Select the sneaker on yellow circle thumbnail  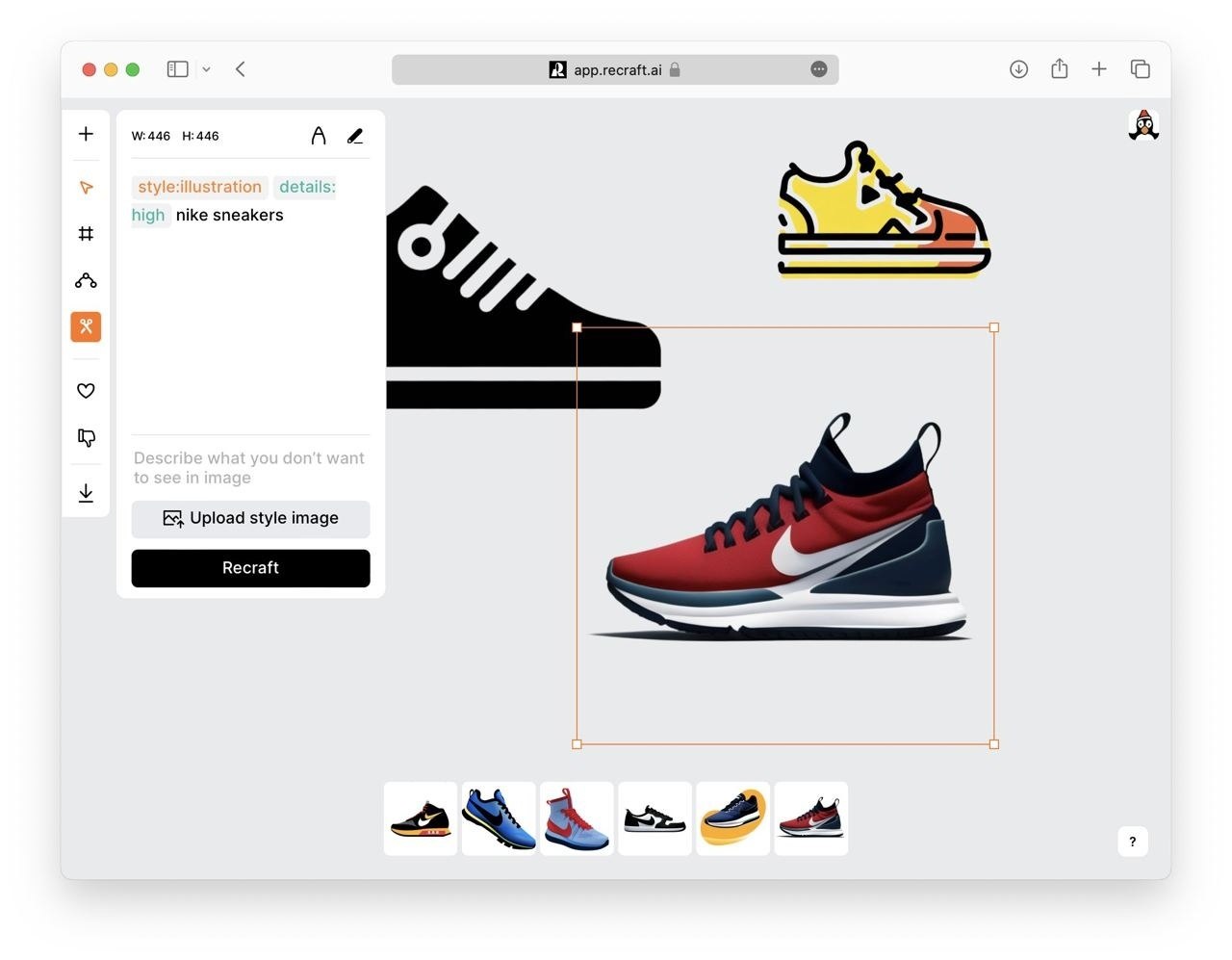732,818
